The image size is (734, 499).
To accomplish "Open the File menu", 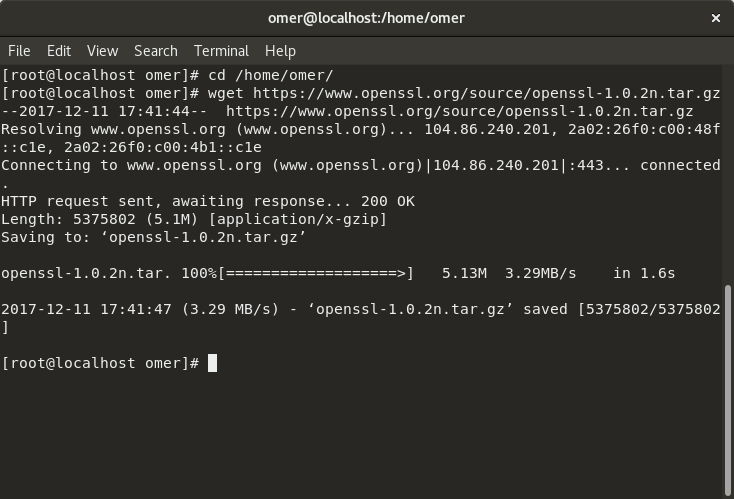I will point(19,50).
